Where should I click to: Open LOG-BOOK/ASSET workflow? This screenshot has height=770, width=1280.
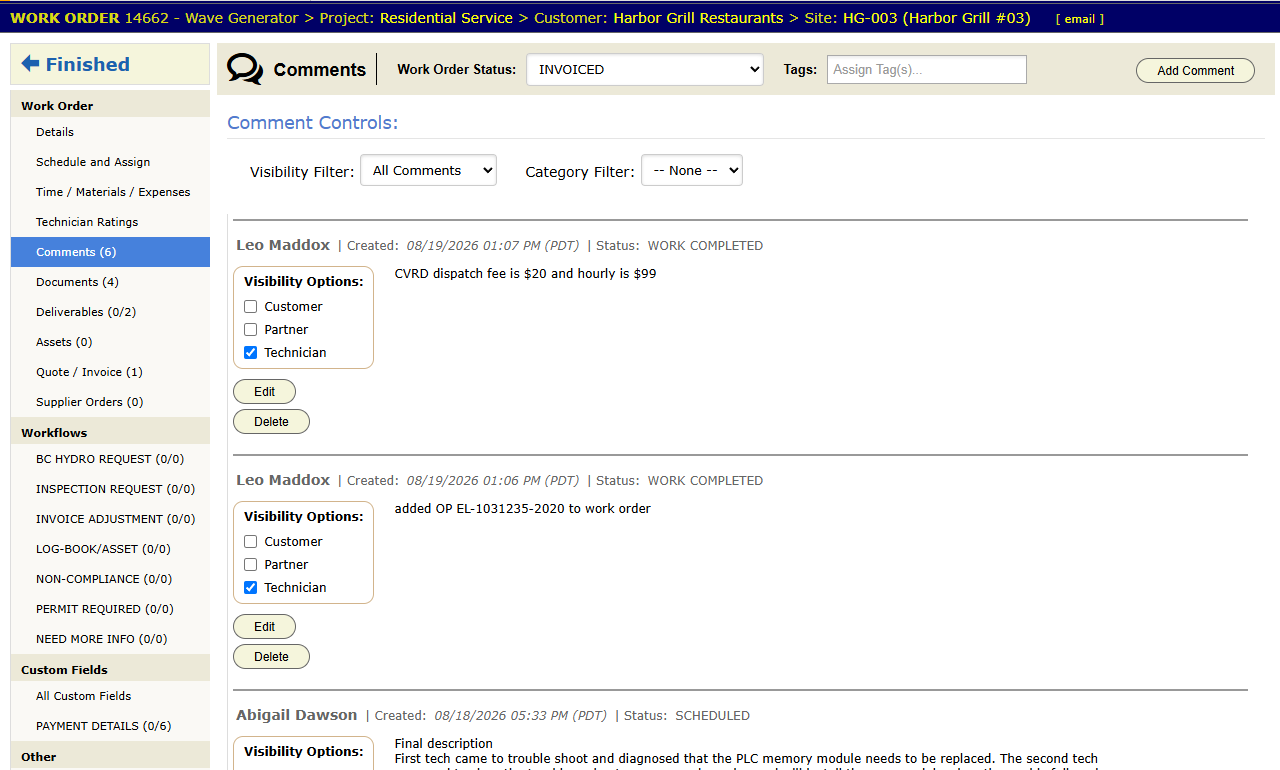110,549
